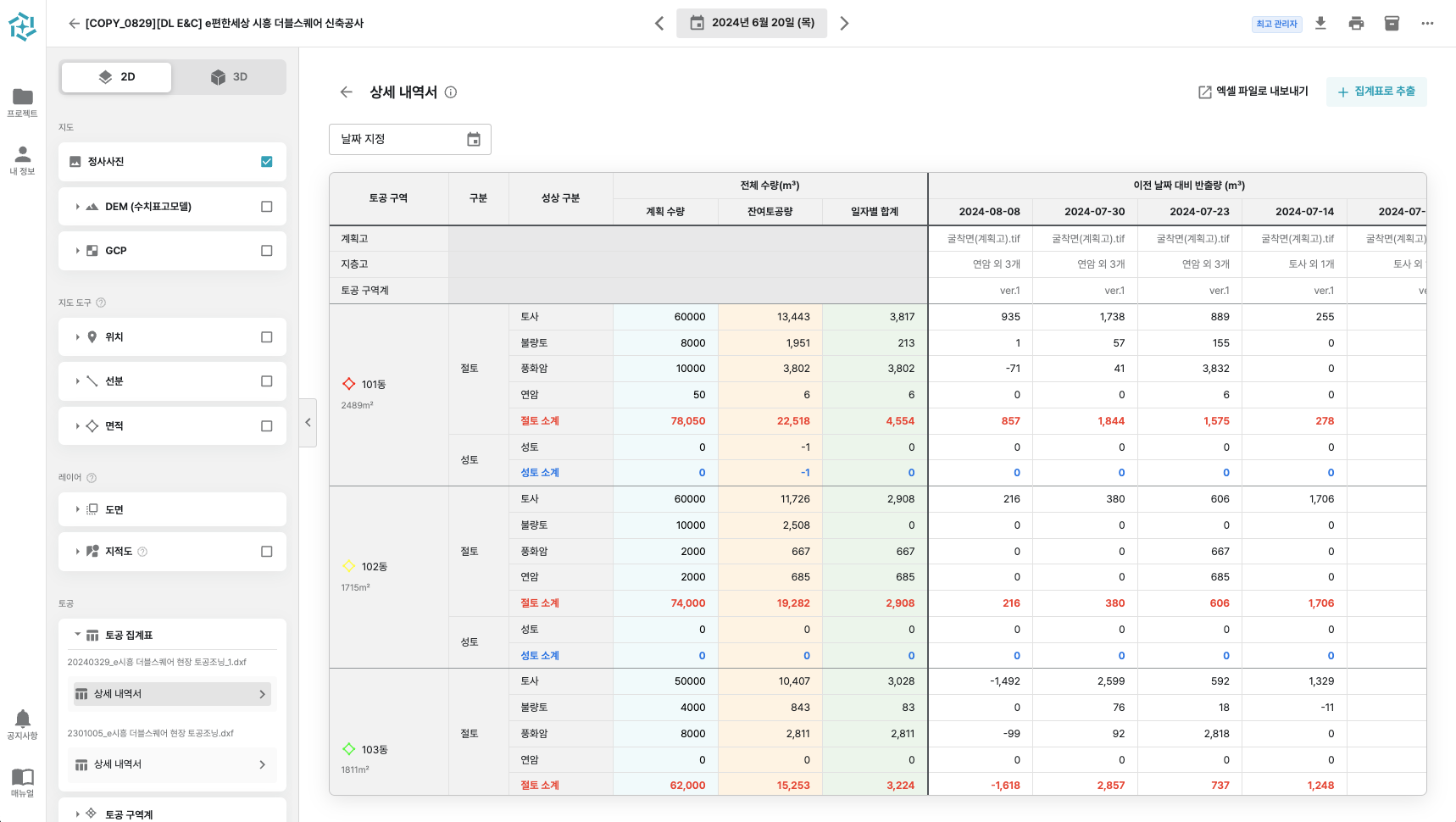
Task: Click the archive icon in the top toolbar
Action: 1392,23
